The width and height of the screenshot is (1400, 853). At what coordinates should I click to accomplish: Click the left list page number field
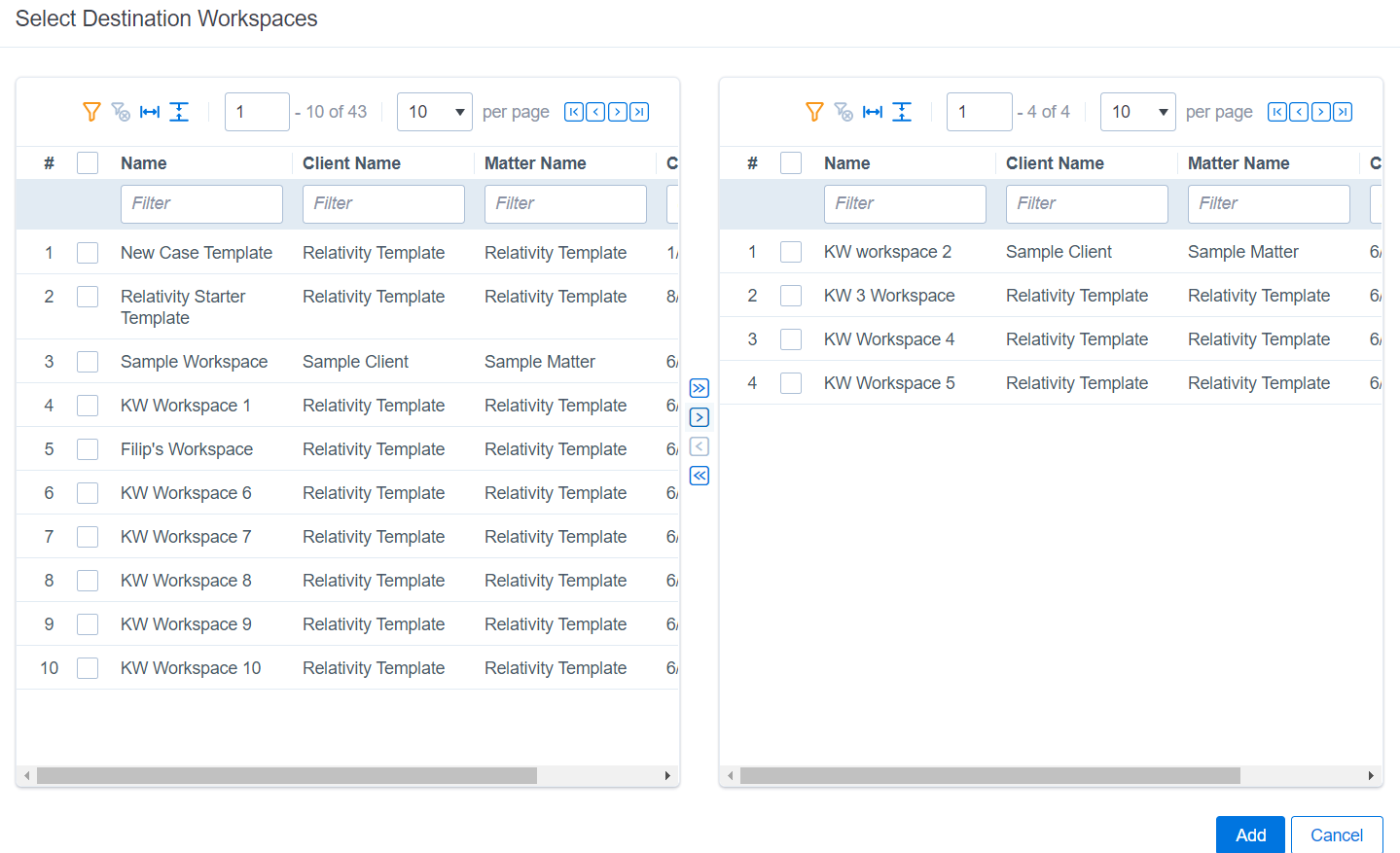257,112
